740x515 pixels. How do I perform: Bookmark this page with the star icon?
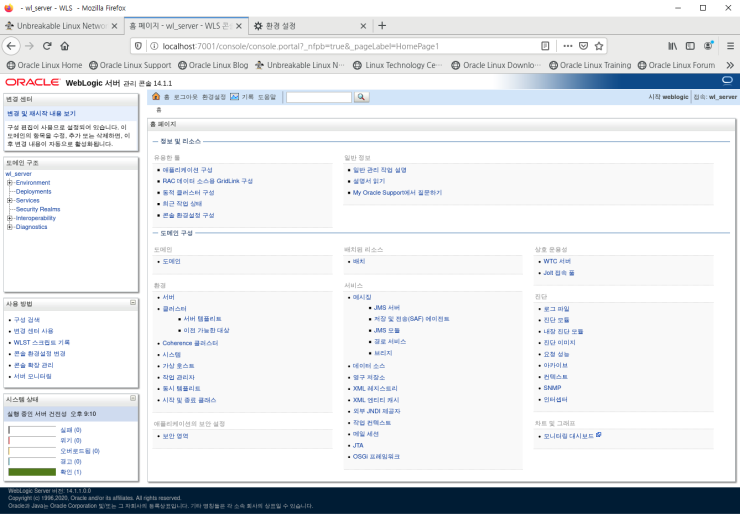[599, 46]
